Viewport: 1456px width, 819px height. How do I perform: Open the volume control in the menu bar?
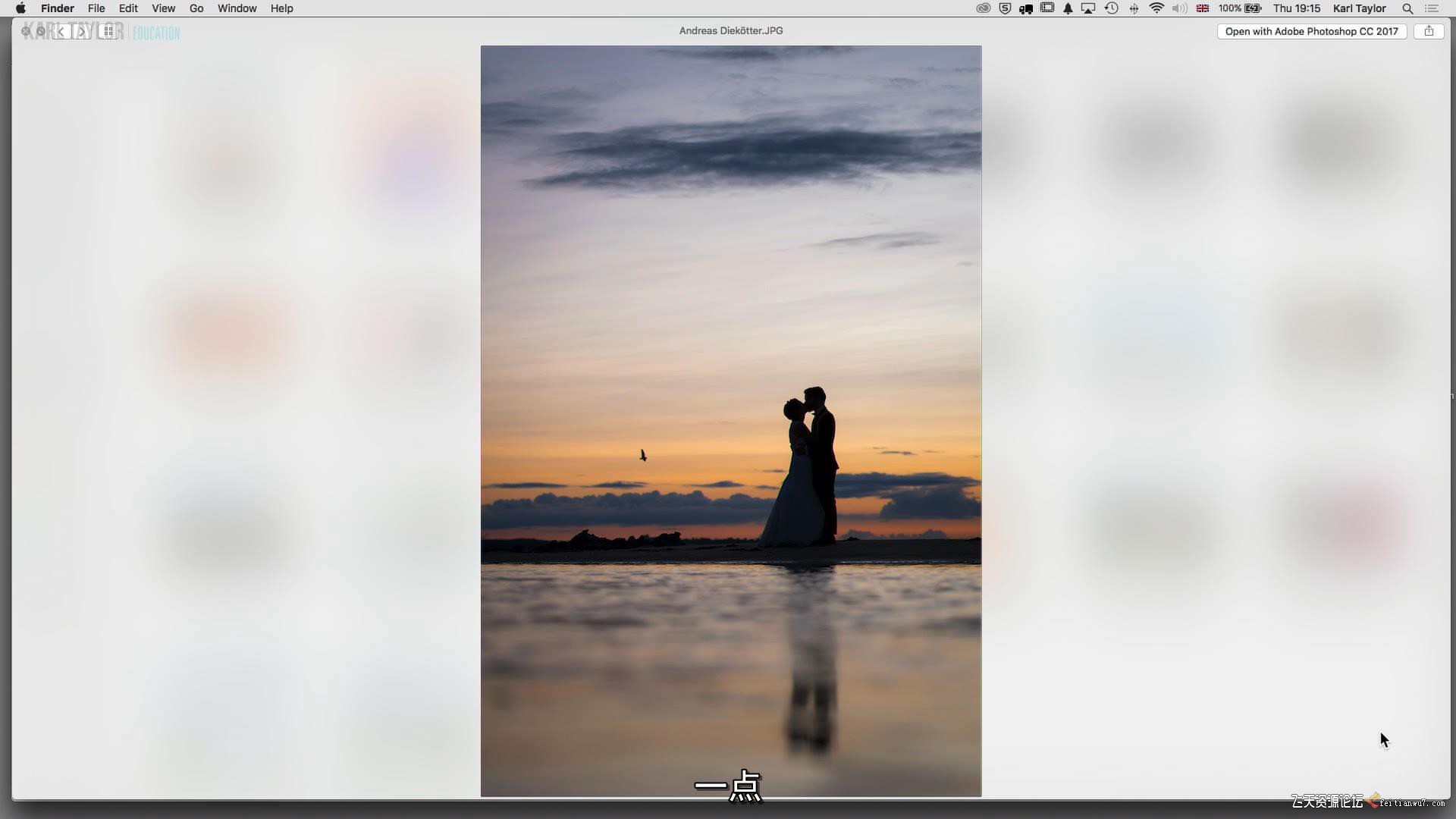click(x=1179, y=8)
